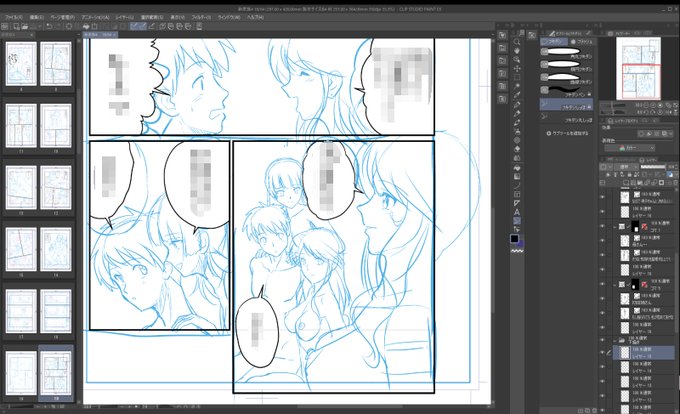Screen dimensions: 680x414
Task: Open the topmost material palette icon in dock
Action: point(502,35)
